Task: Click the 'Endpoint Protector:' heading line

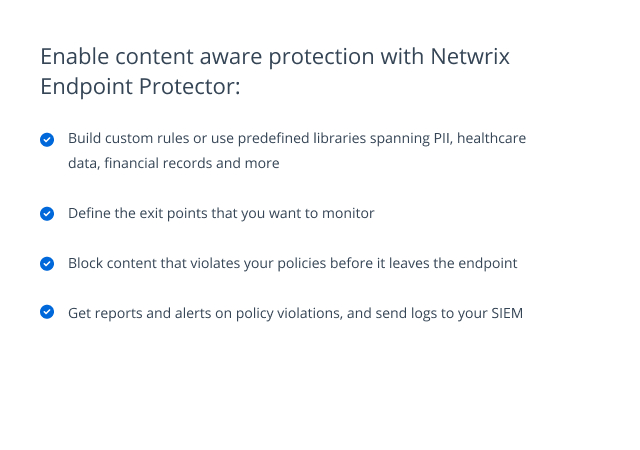Action: click(x=140, y=87)
